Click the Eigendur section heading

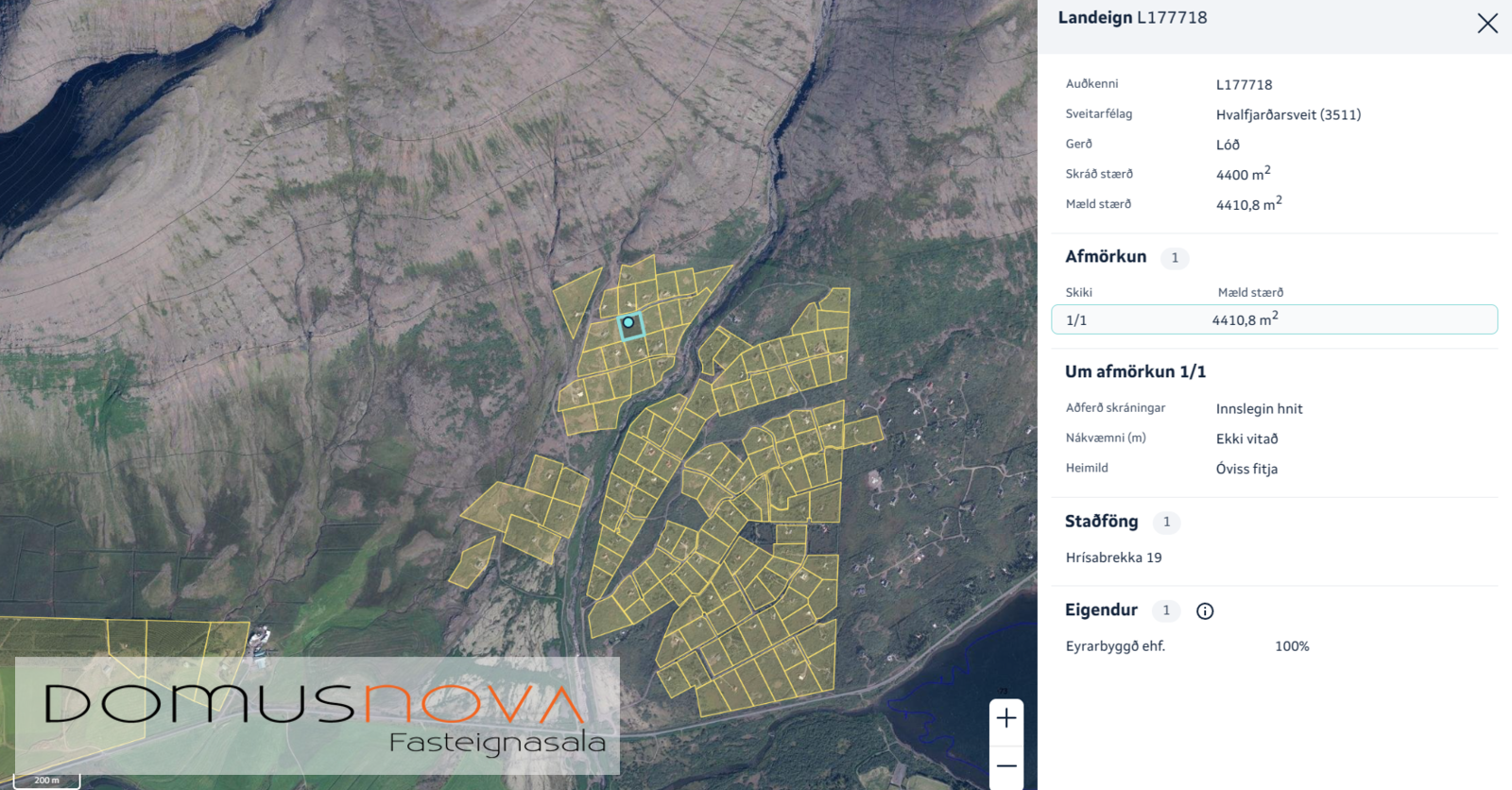pyautogui.click(x=1101, y=610)
